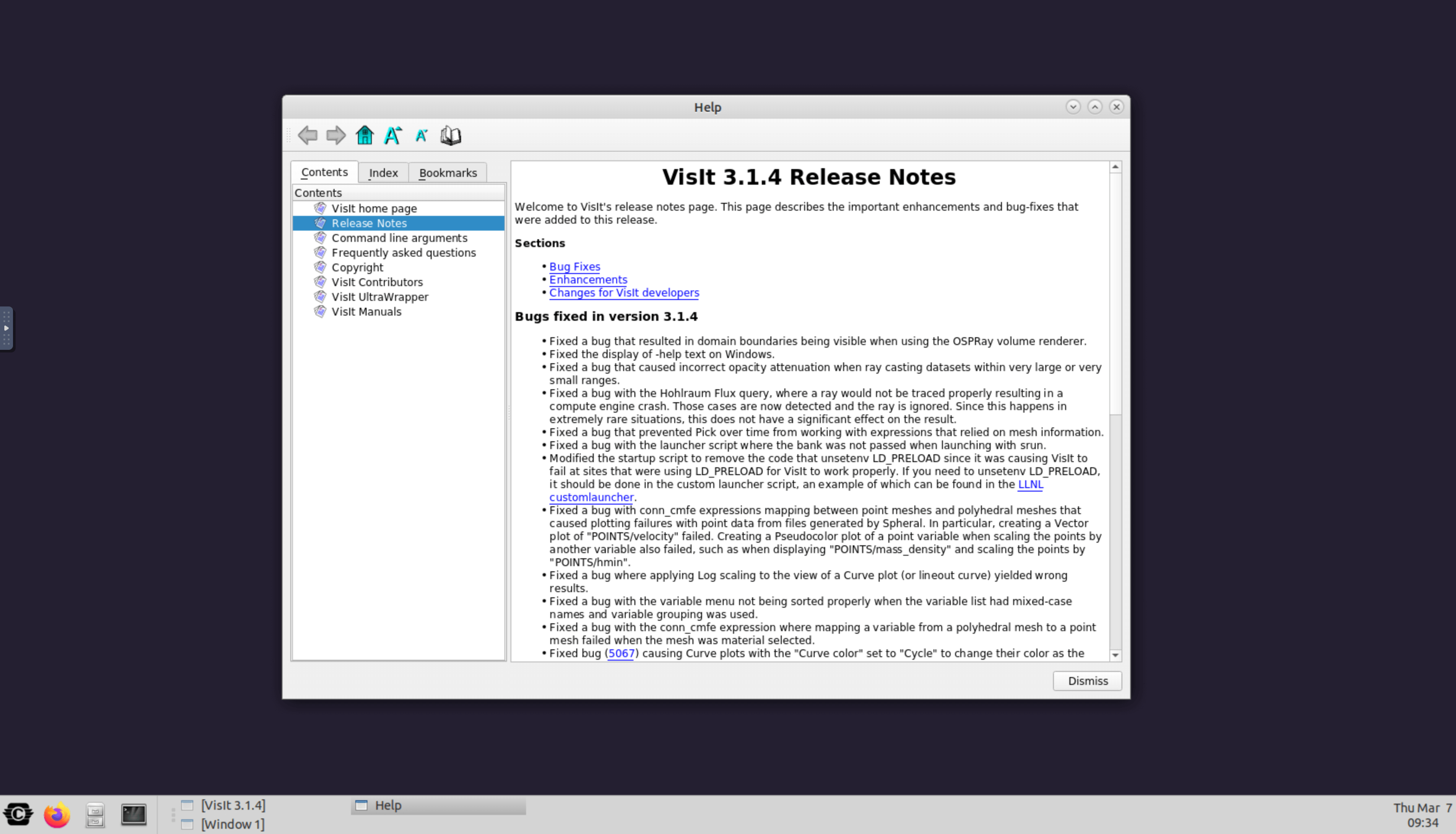Increase help text font size
This screenshot has height=834, width=1456.
393,135
